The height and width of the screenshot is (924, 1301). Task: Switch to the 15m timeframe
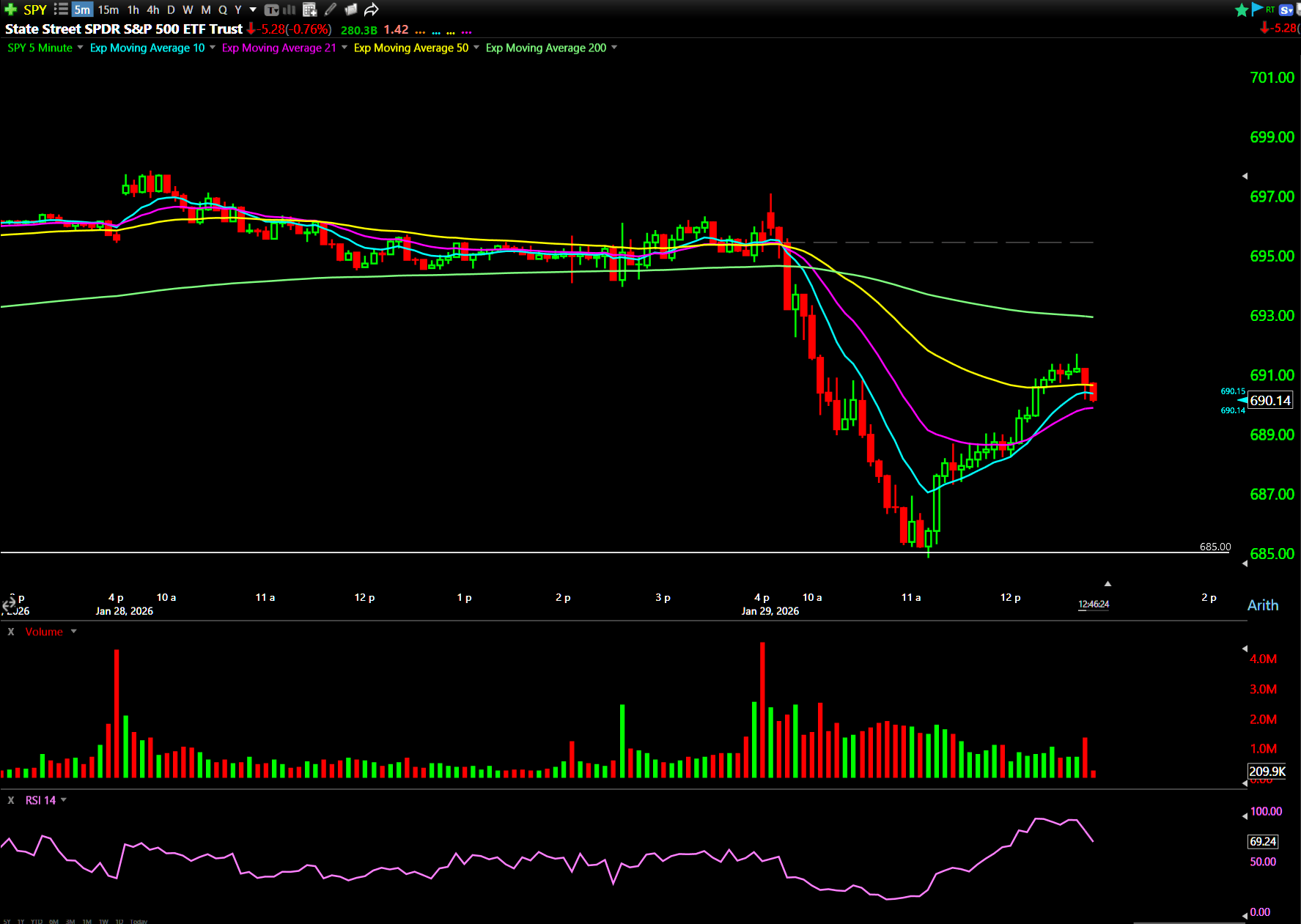(108, 10)
